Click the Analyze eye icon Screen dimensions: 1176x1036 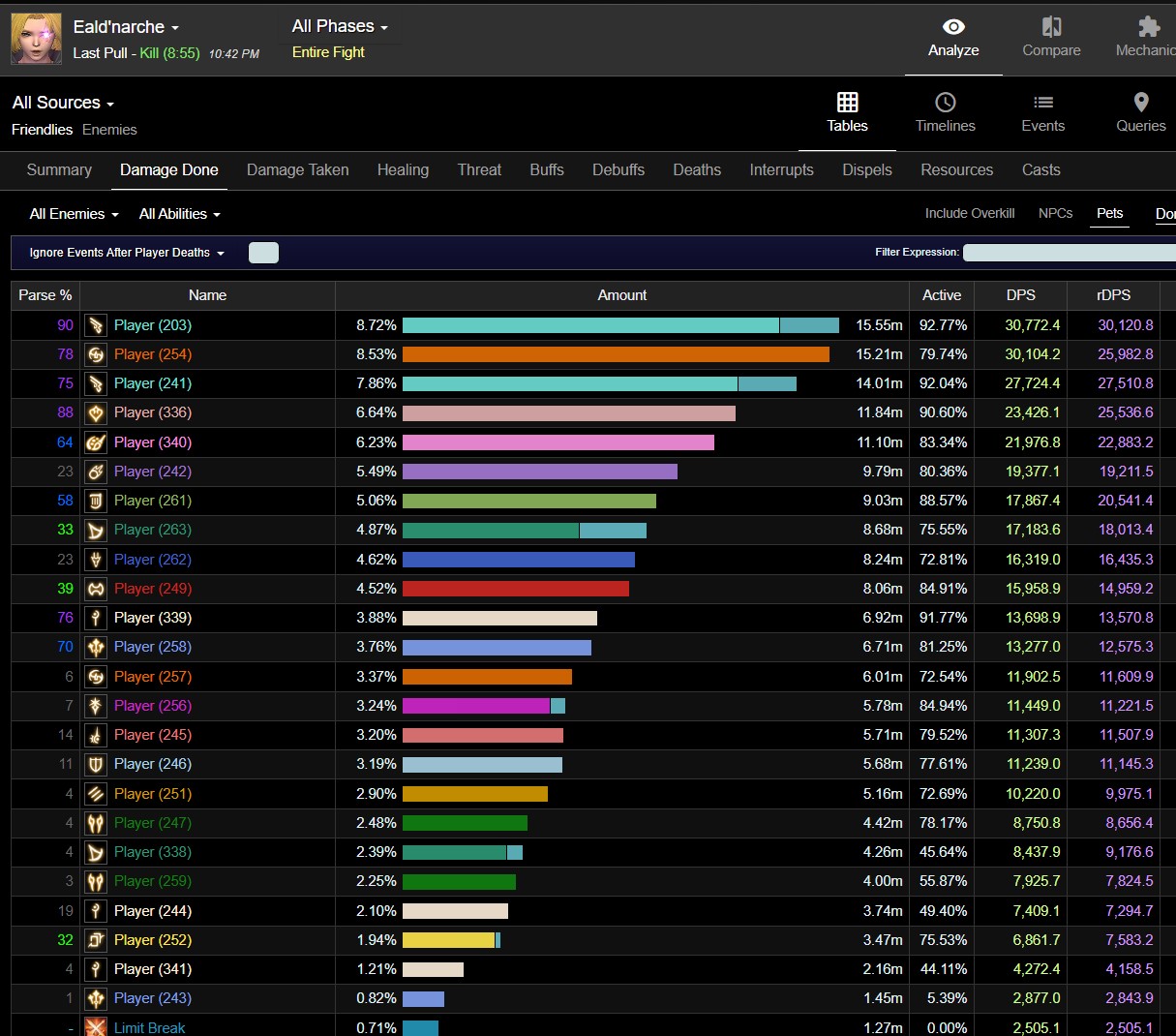coord(953,27)
